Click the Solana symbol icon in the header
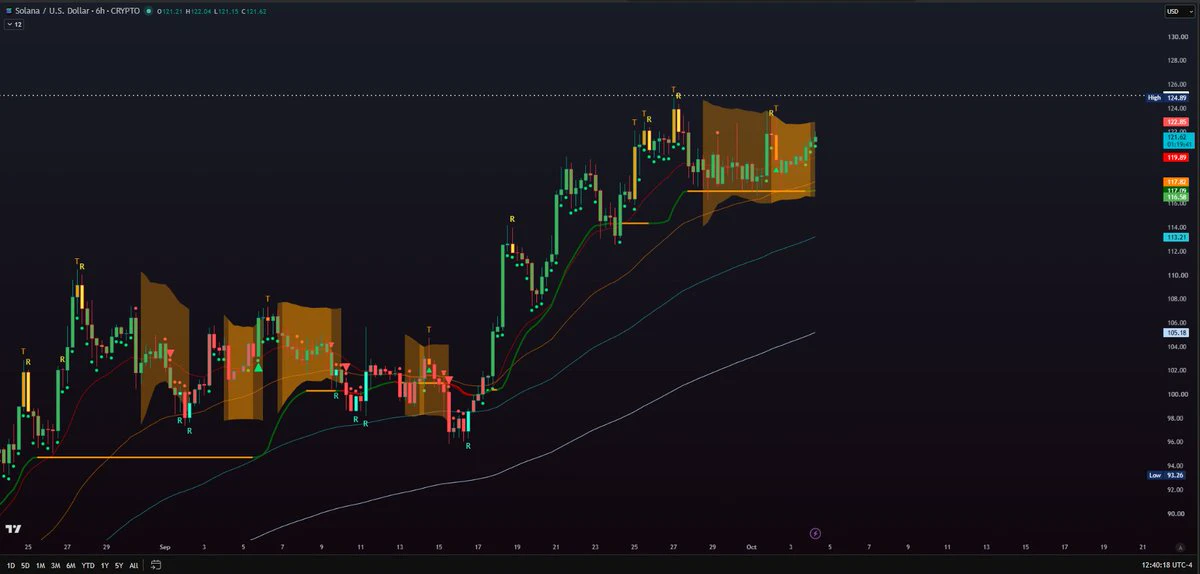This screenshot has width=1200, height=574. coord(7,10)
